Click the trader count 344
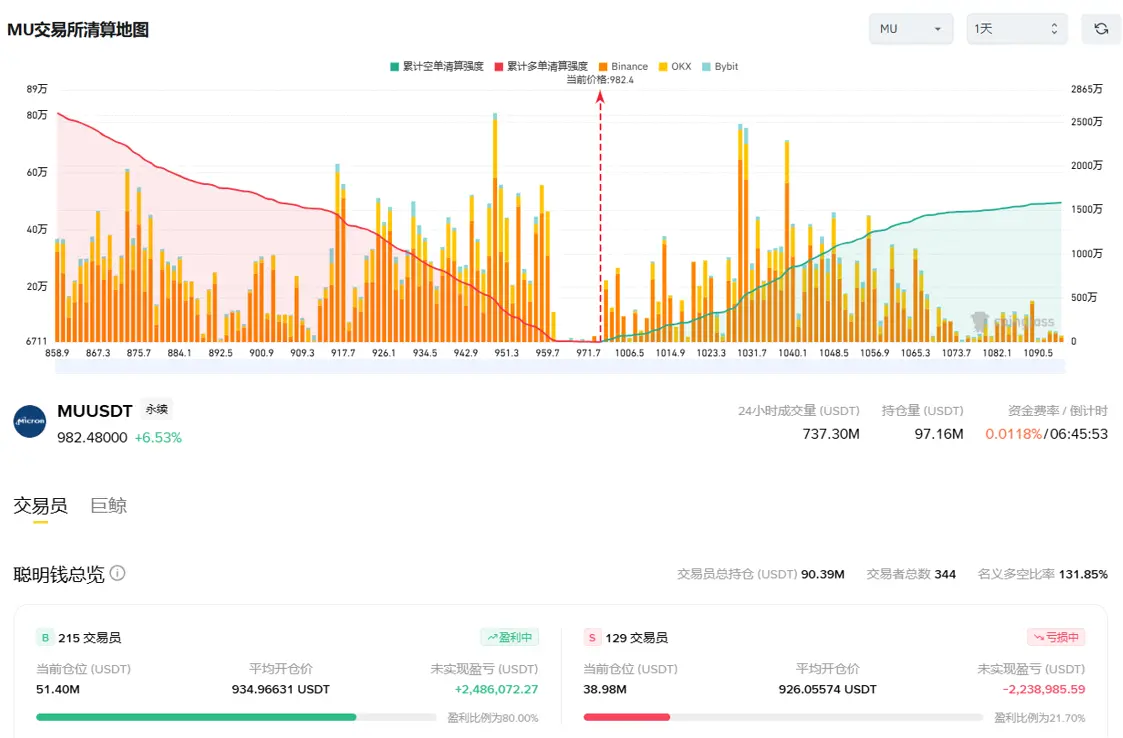 click(x=945, y=575)
